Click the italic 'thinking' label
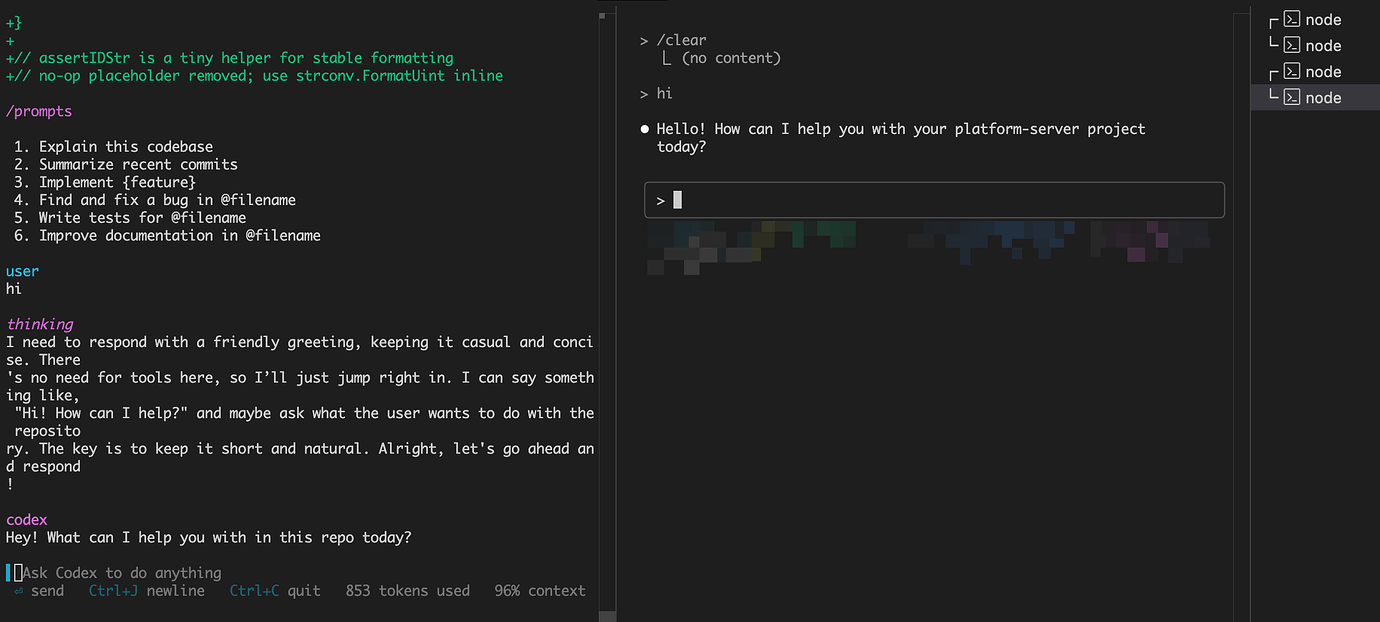The image size is (1380, 622). click(39, 324)
